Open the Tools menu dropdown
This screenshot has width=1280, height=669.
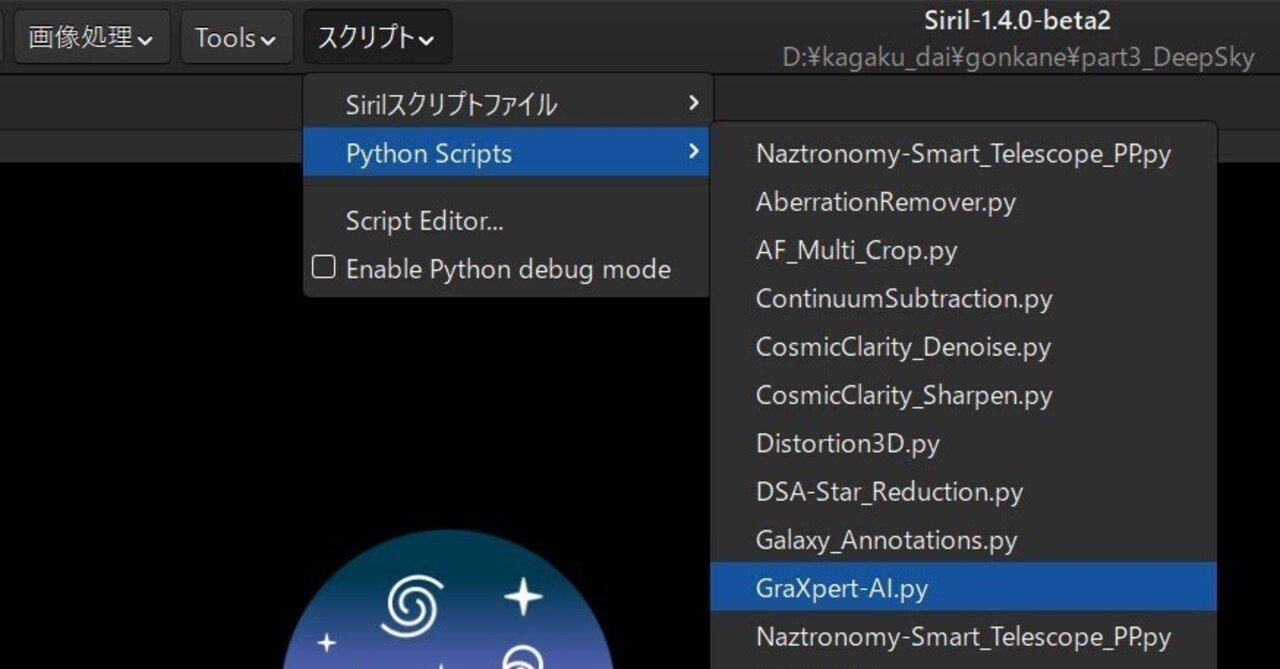(237, 36)
